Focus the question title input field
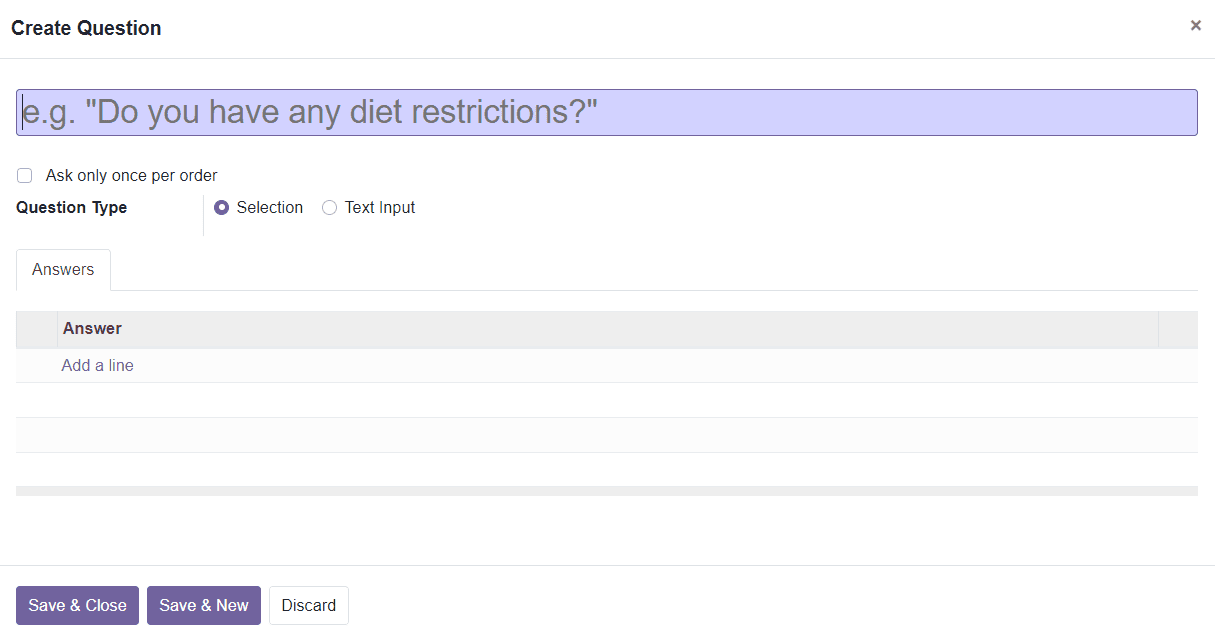 pyautogui.click(x=607, y=112)
